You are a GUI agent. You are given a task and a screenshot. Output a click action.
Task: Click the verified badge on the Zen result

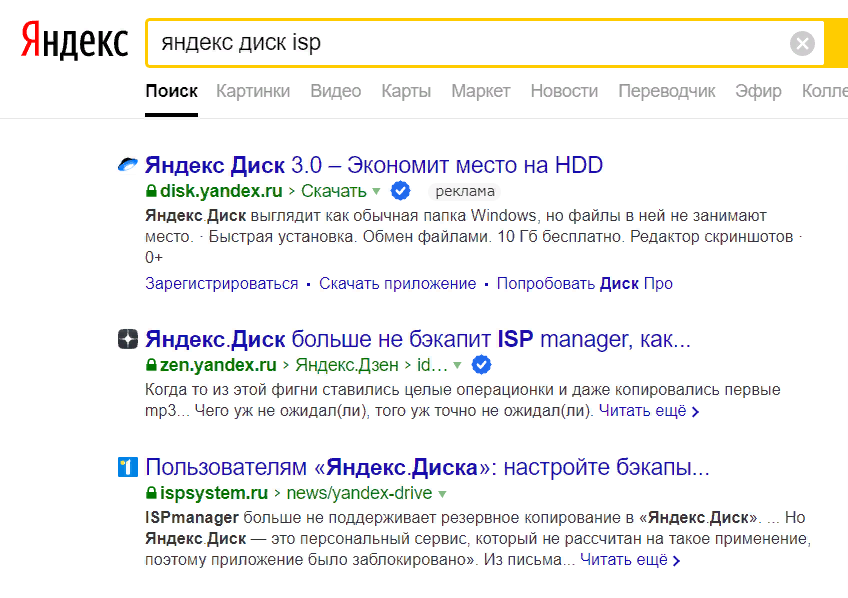pyautogui.click(x=481, y=365)
